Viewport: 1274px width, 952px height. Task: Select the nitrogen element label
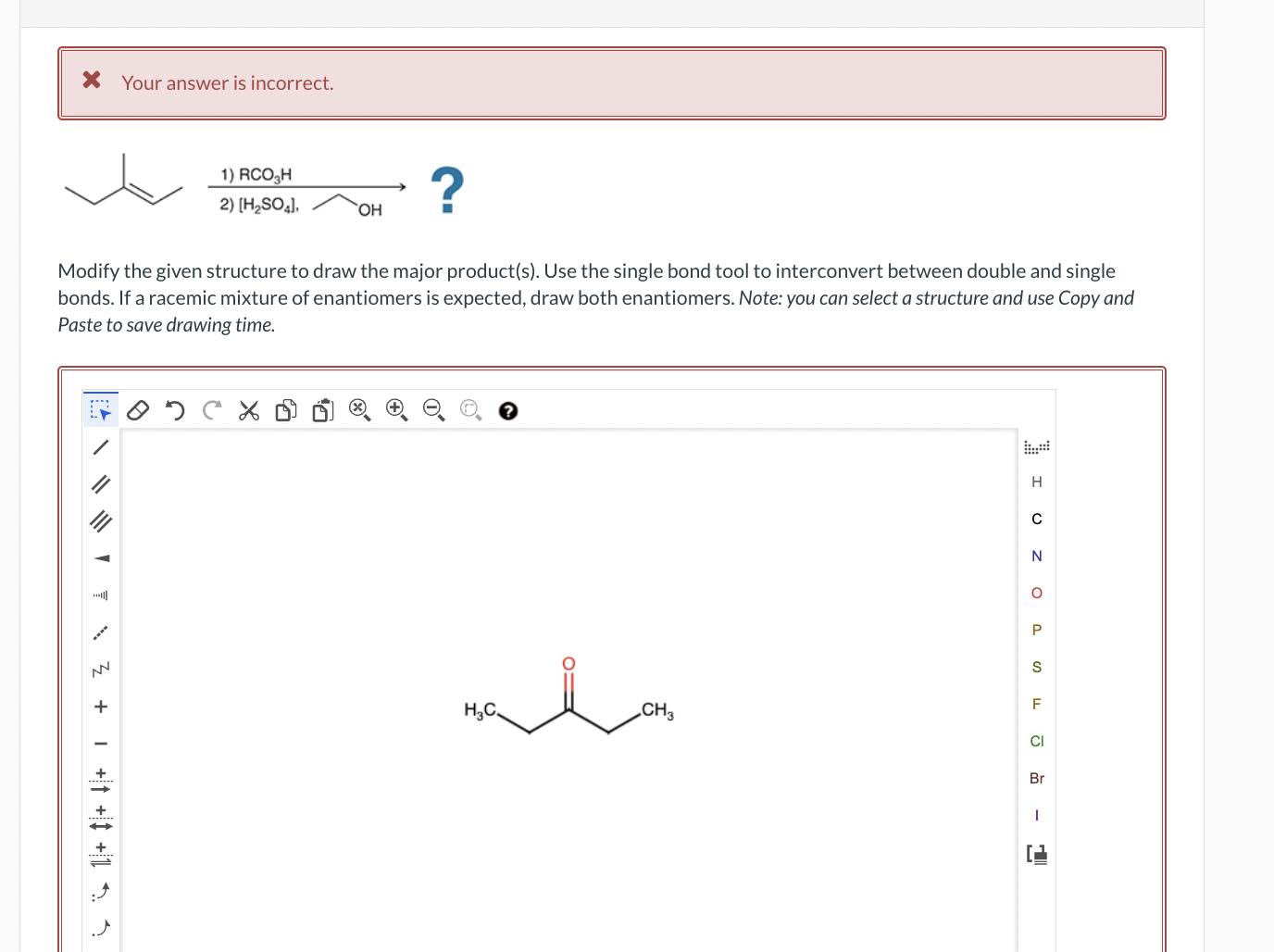click(1036, 556)
